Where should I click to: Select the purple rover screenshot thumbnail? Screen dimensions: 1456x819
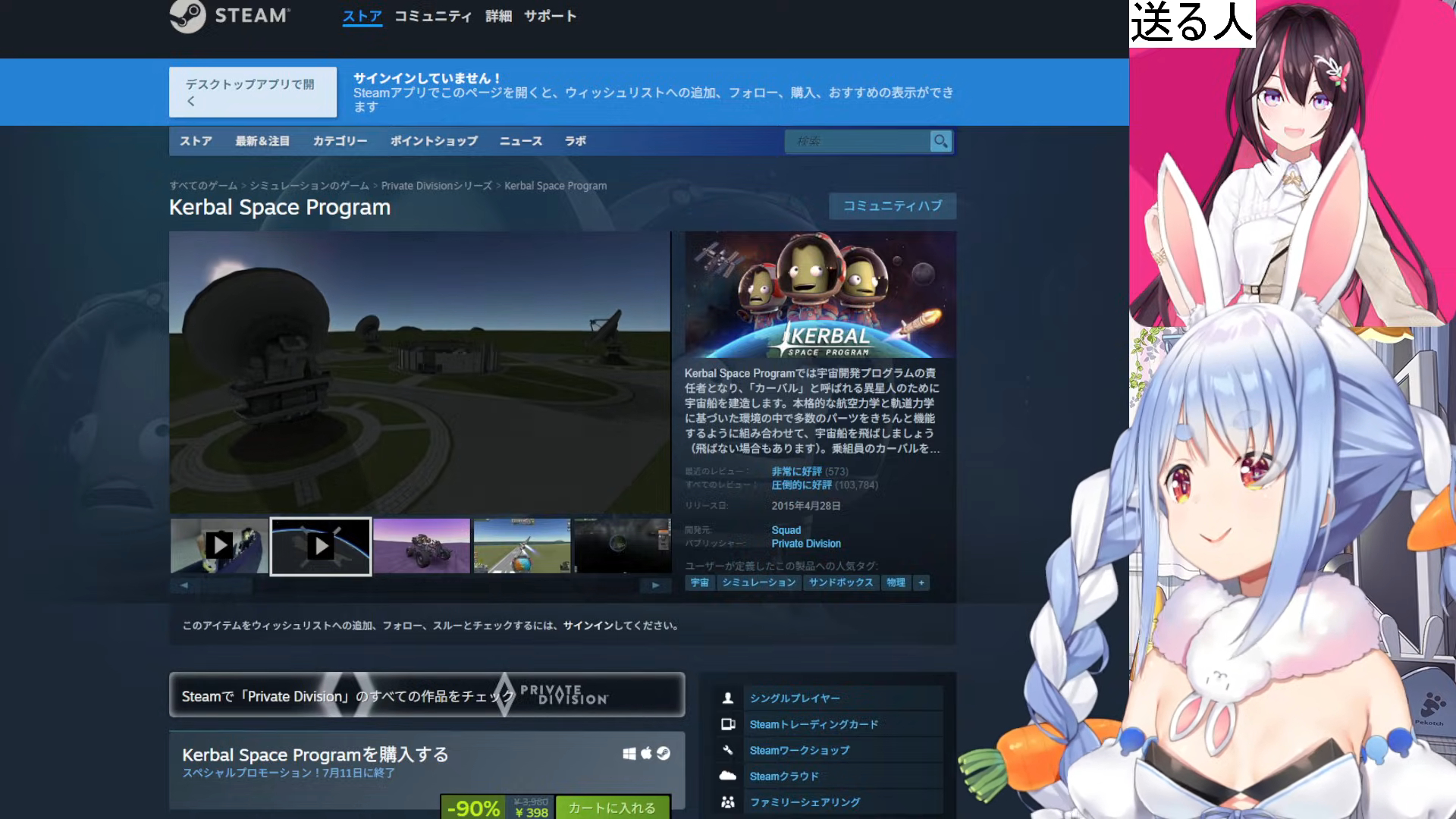point(422,546)
